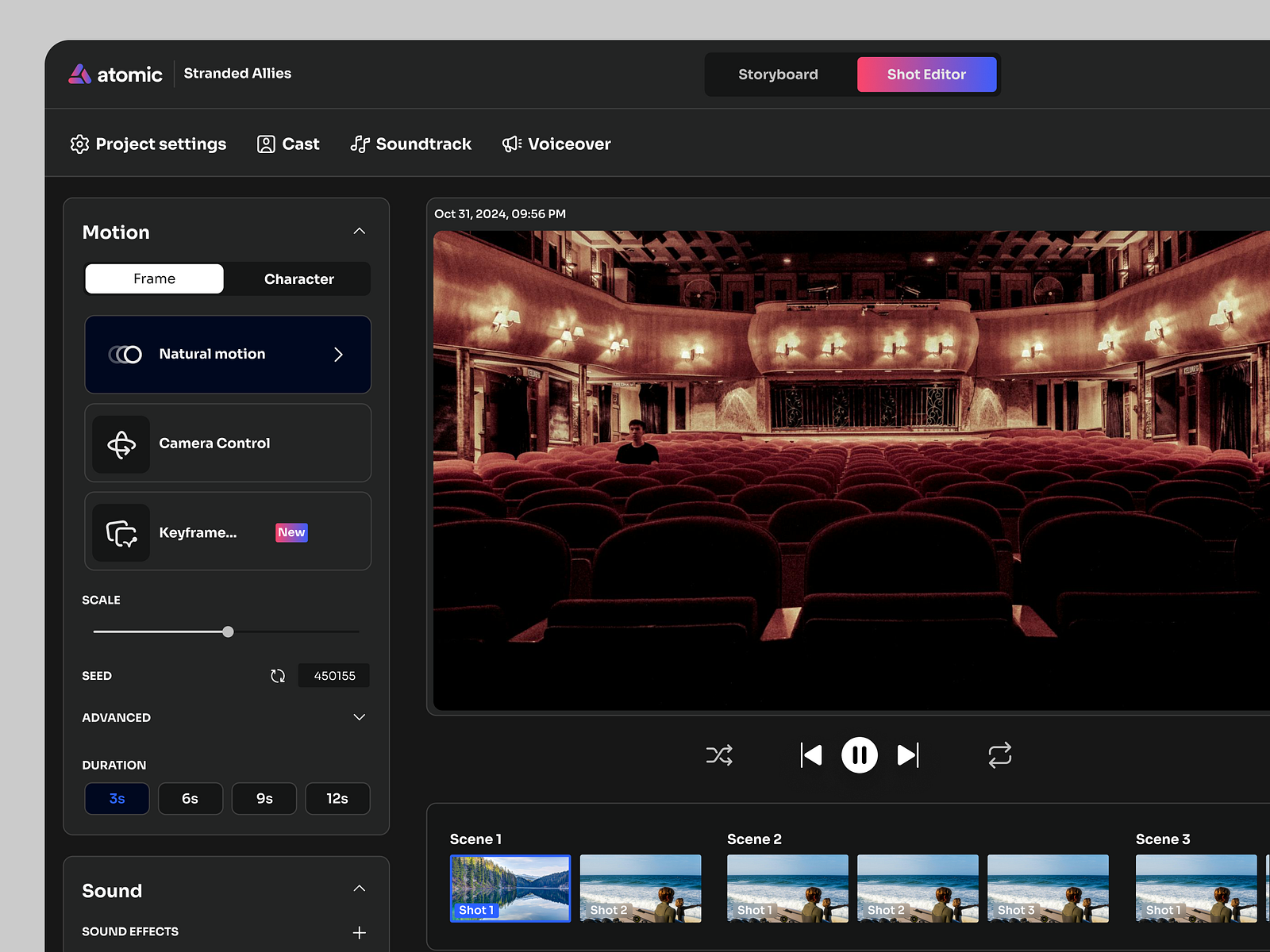Toggle loop repeat mode
Image resolution: width=1270 pixels, height=952 pixels.
click(999, 754)
